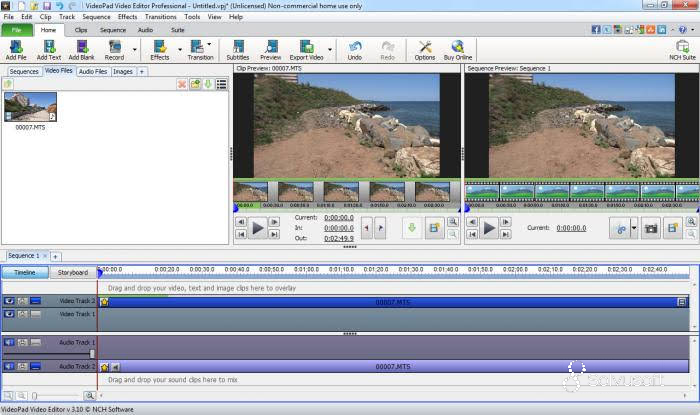The height and width of the screenshot is (415, 700).
Task: Click the Record toolbar icon
Action: point(115,50)
